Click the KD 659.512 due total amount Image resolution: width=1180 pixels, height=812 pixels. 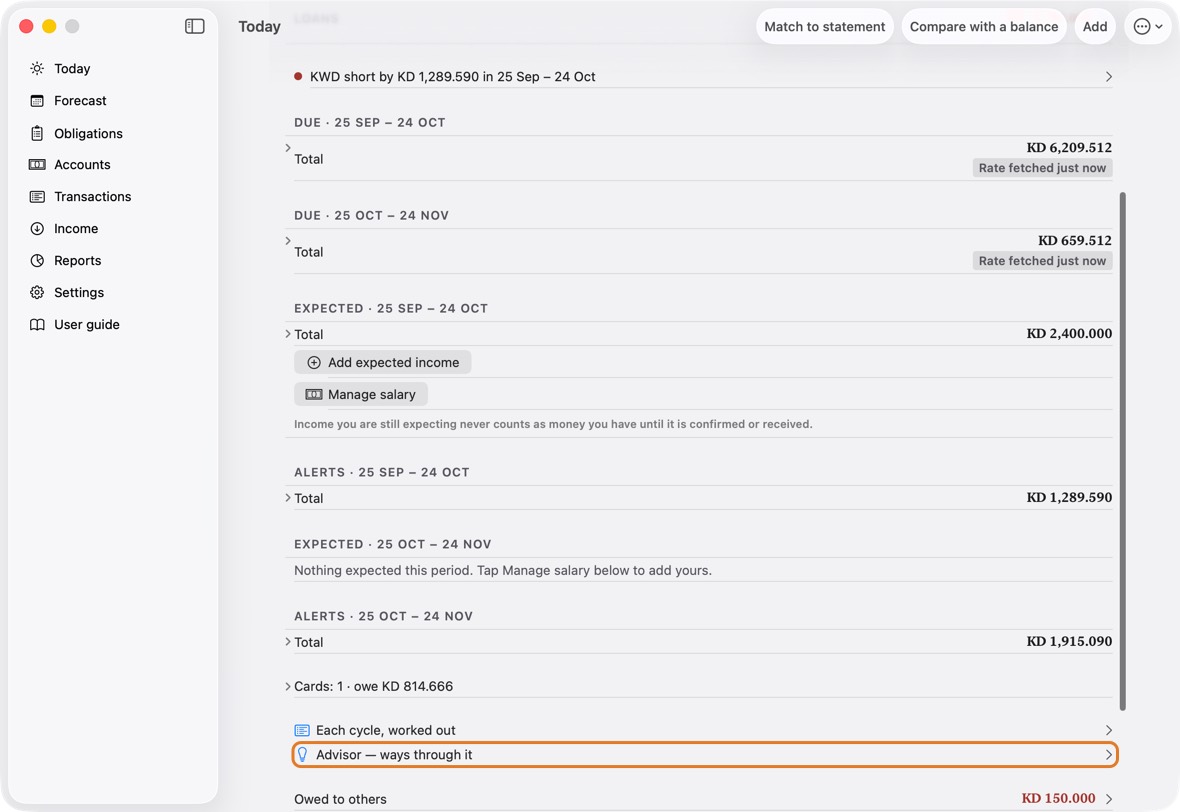pyautogui.click(x=1075, y=241)
